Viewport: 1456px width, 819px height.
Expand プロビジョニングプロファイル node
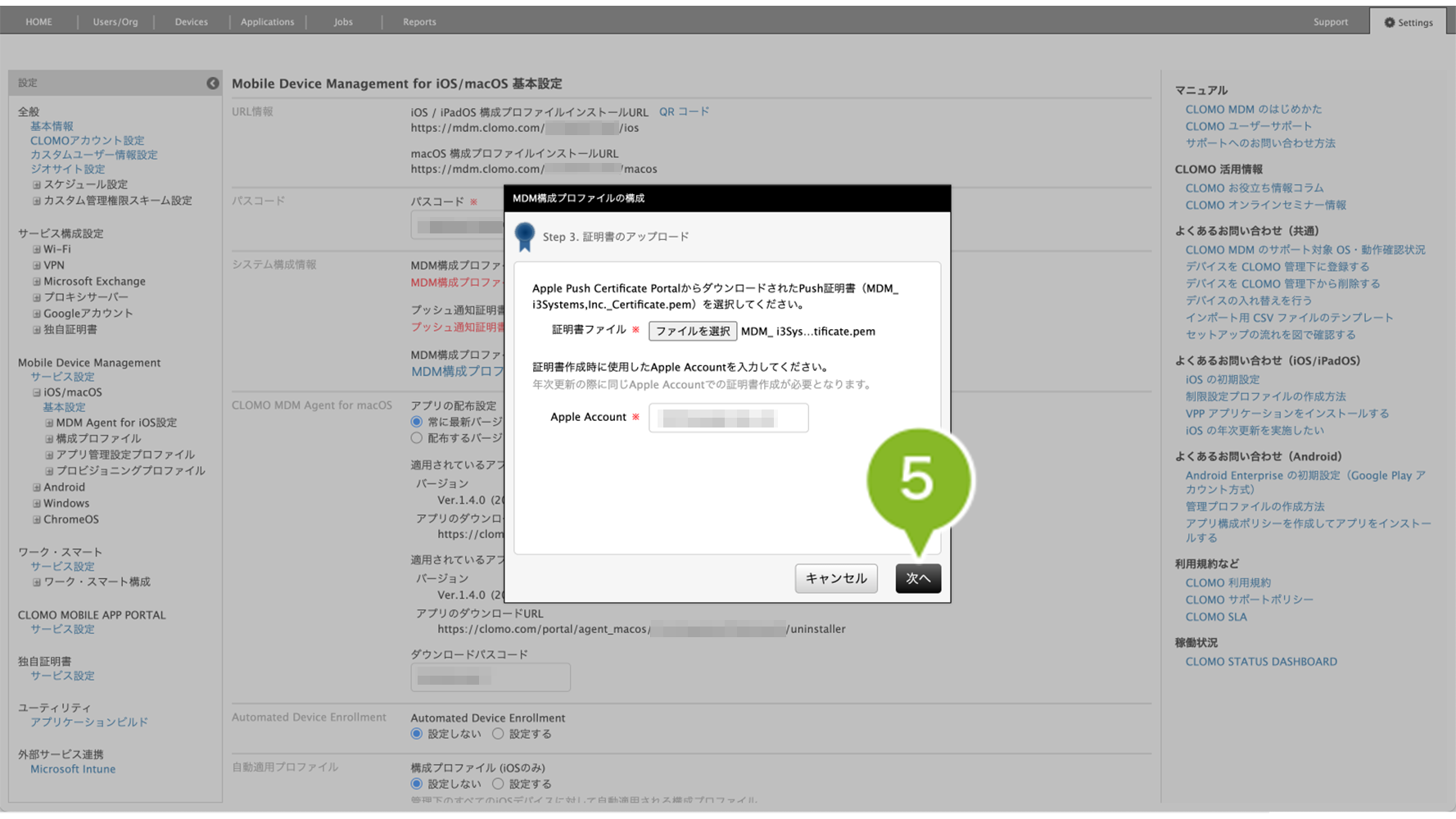click(49, 471)
